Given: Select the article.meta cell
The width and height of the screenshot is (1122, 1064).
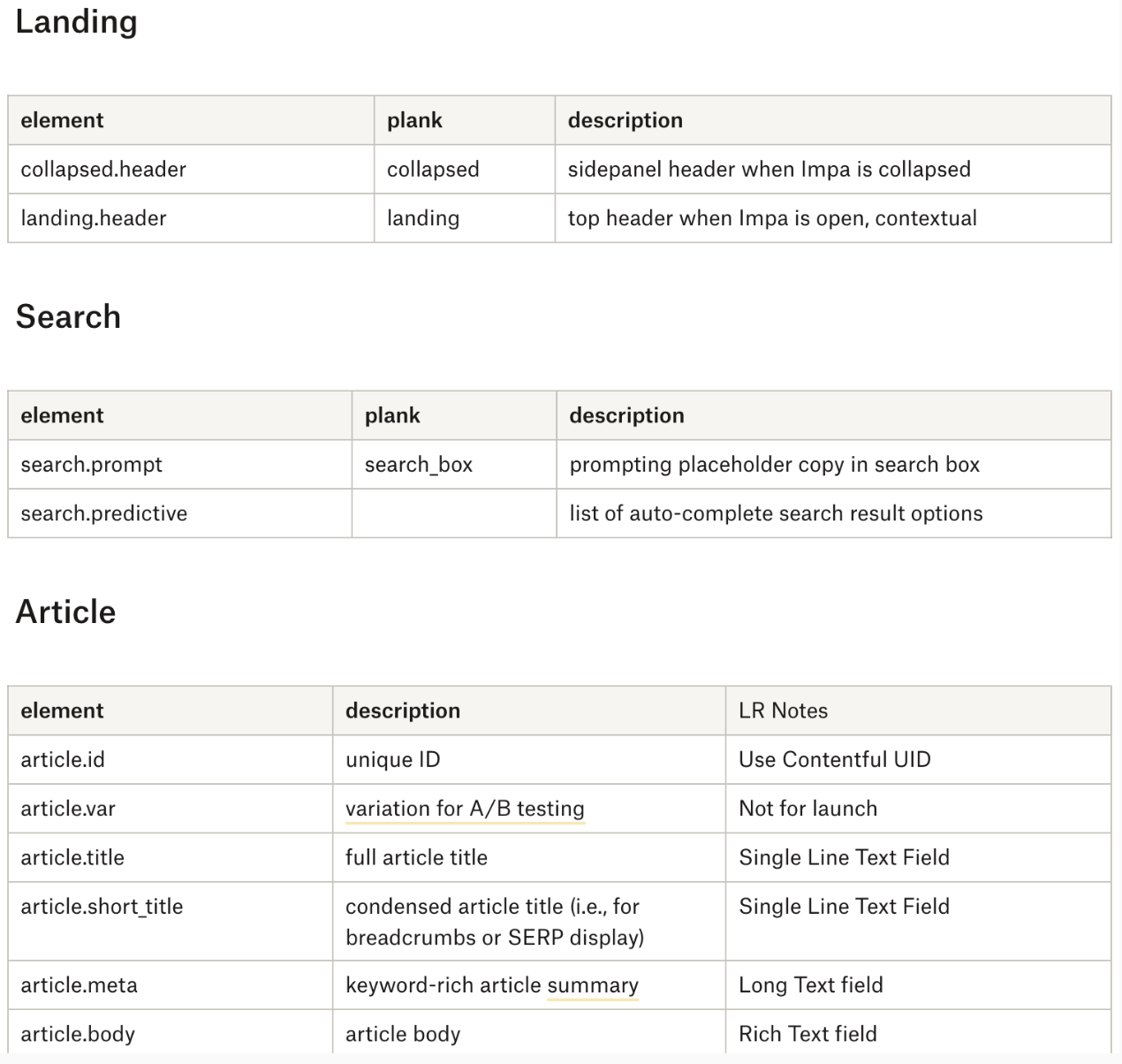Looking at the screenshot, I should [171, 985].
